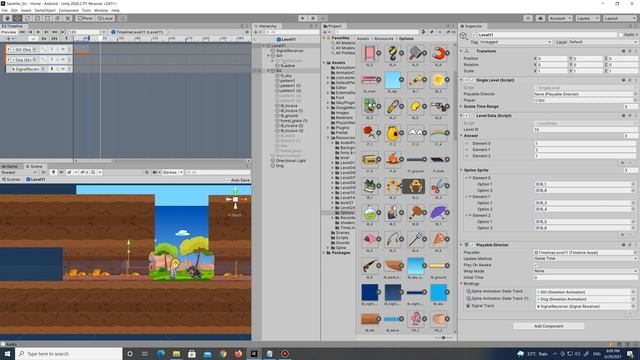This screenshot has width=640, height=360.
Task: Click the red magnet option thumbnail
Action: coord(438,53)
